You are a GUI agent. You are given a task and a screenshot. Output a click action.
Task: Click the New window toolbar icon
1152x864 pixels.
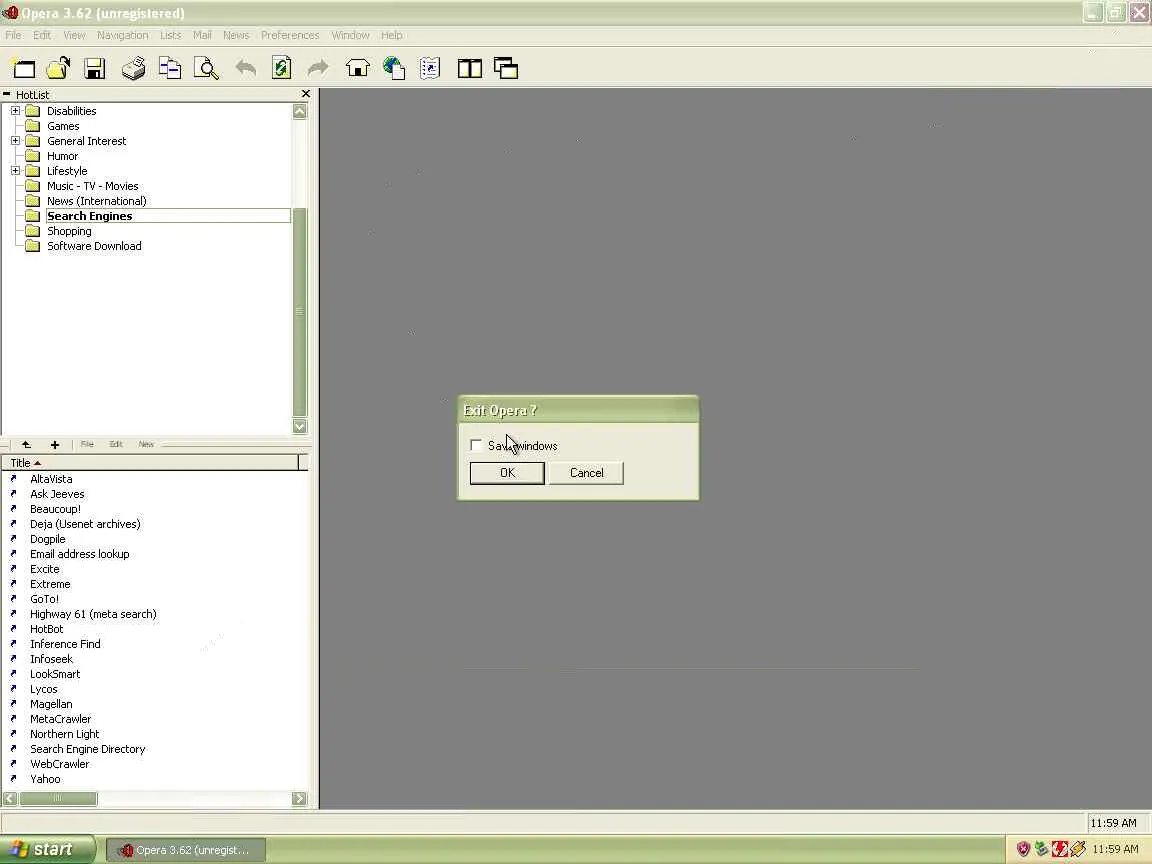click(x=24, y=68)
